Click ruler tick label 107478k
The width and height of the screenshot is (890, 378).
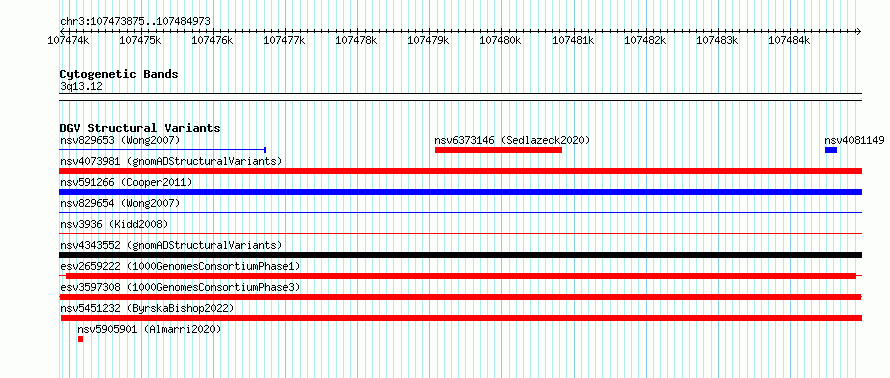[356, 40]
